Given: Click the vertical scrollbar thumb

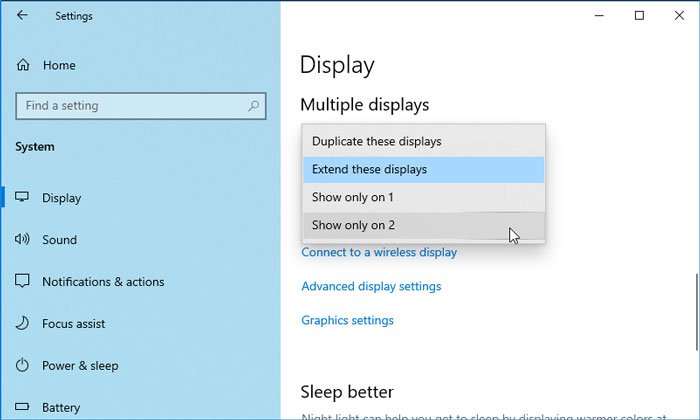Looking at the screenshot, I should 697,312.
